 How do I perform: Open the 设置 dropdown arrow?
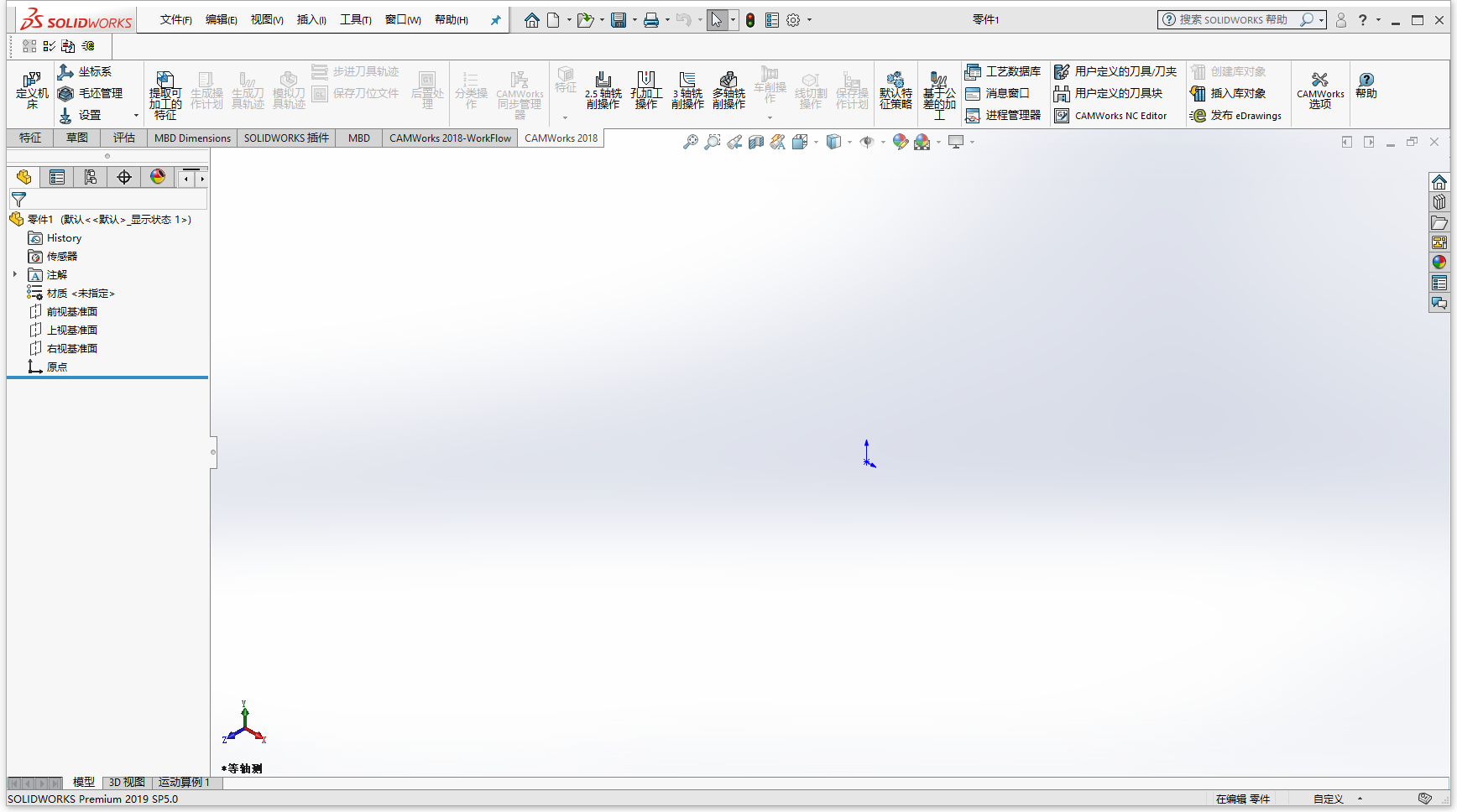coord(136,116)
